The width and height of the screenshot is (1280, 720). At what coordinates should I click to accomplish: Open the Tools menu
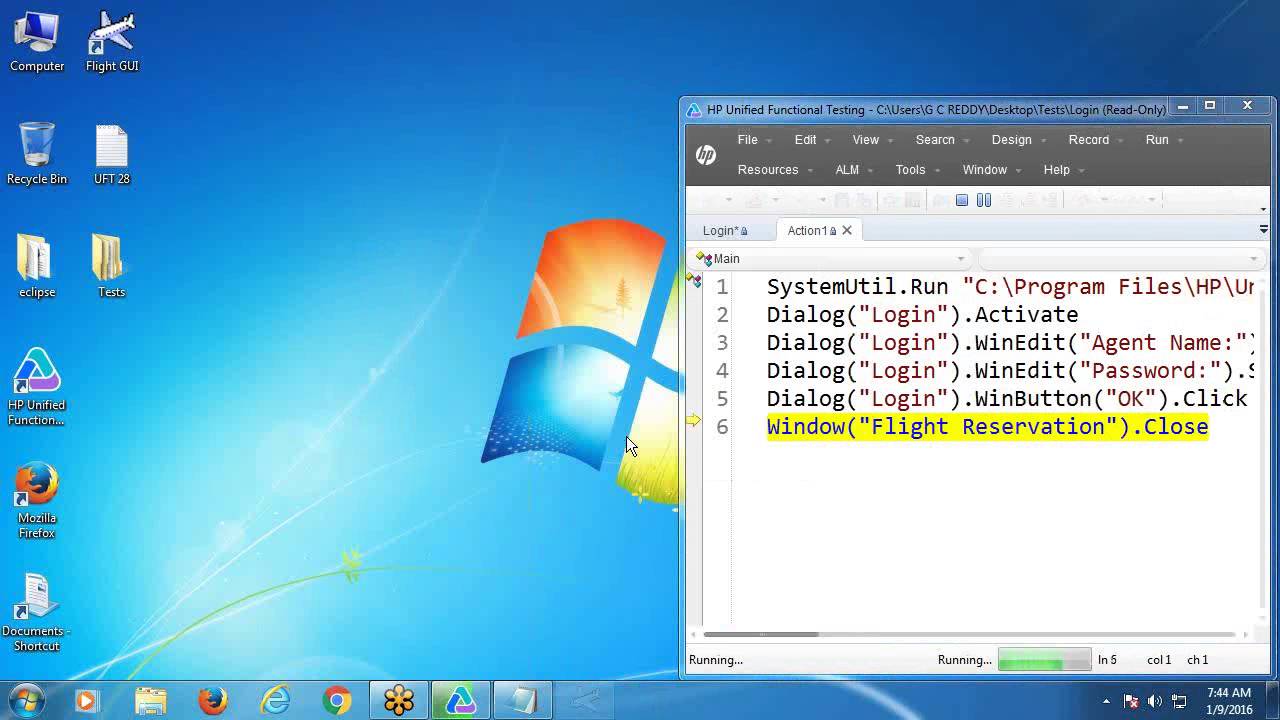tap(917, 170)
